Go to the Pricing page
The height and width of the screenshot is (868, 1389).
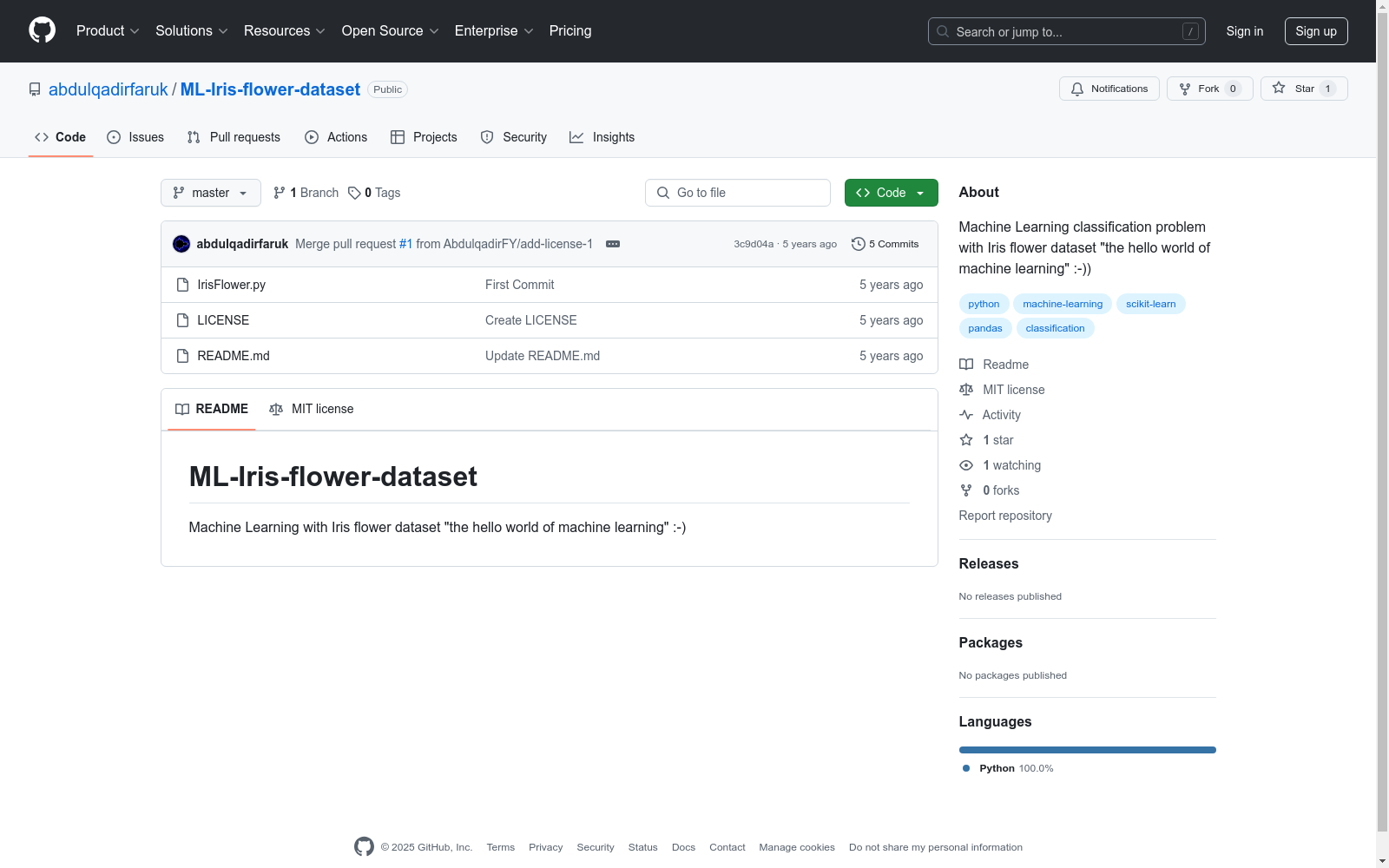(570, 31)
